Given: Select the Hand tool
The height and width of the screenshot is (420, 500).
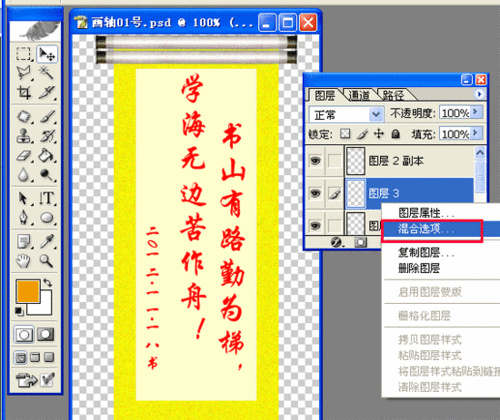Looking at the screenshot, I should pyautogui.click(x=23, y=261).
